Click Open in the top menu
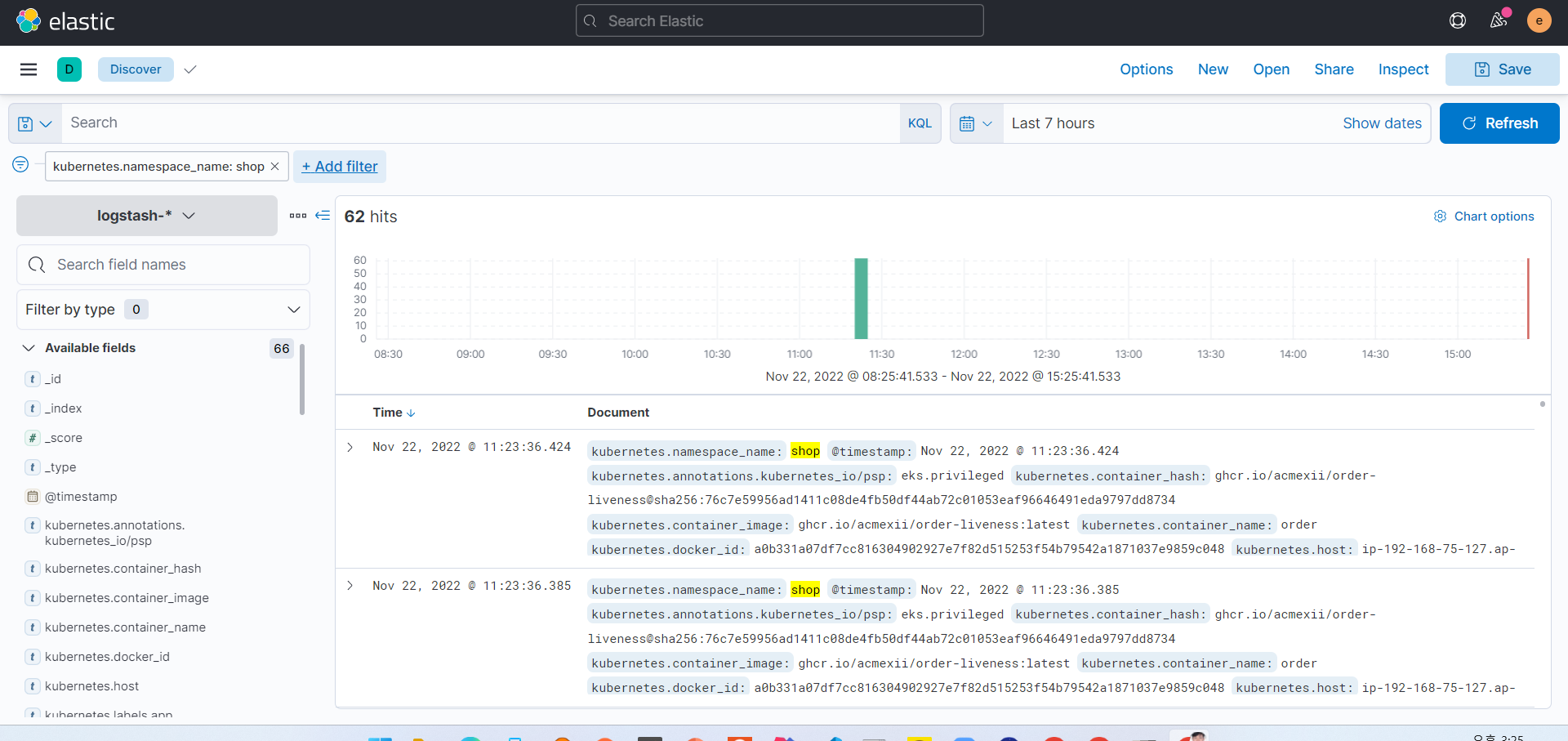 point(1272,69)
